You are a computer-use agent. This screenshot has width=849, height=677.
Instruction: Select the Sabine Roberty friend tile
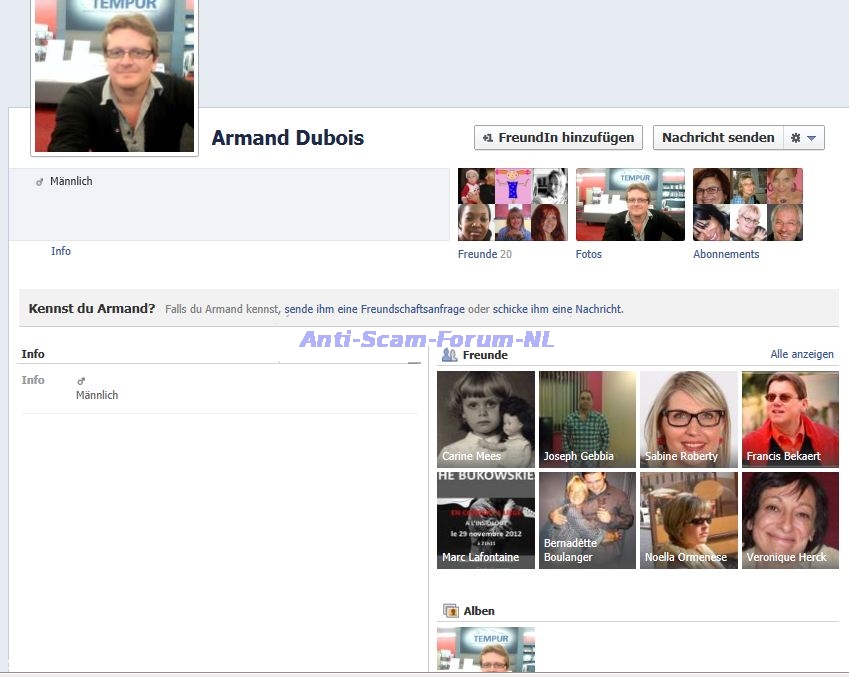689,419
